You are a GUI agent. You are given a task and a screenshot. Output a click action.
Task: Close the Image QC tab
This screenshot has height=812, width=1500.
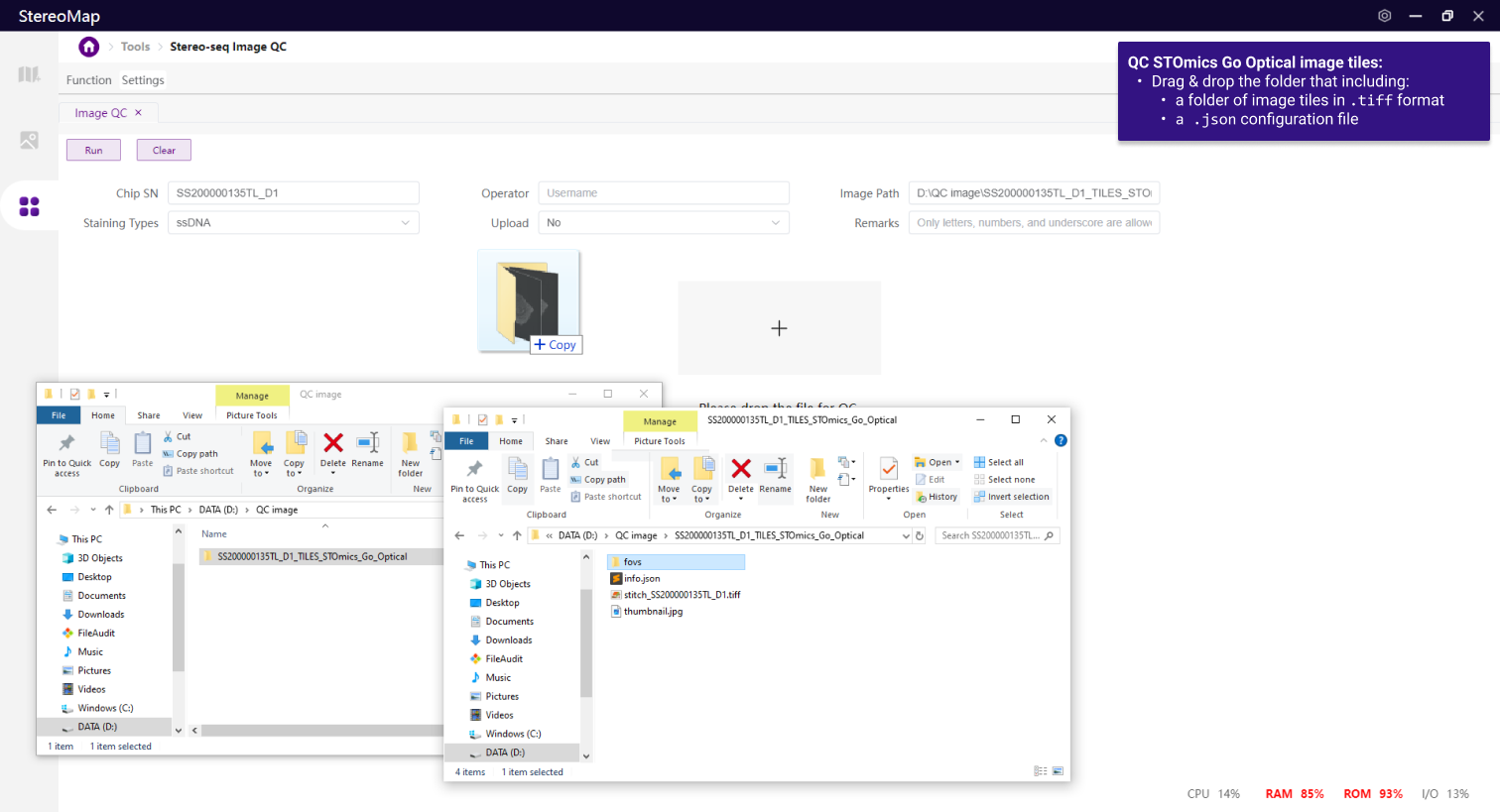click(138, 113)
